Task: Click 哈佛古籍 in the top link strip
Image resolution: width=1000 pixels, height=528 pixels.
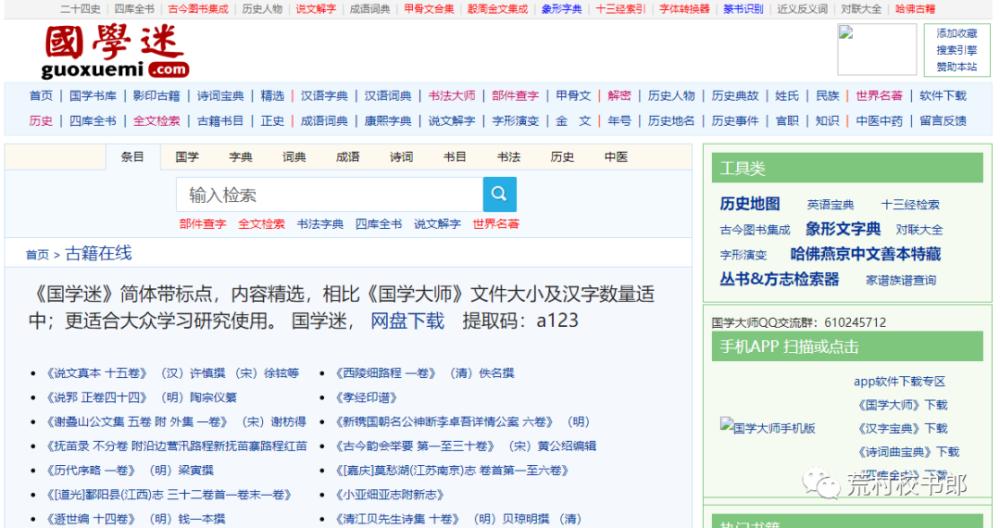Action: tap(915, 9)
